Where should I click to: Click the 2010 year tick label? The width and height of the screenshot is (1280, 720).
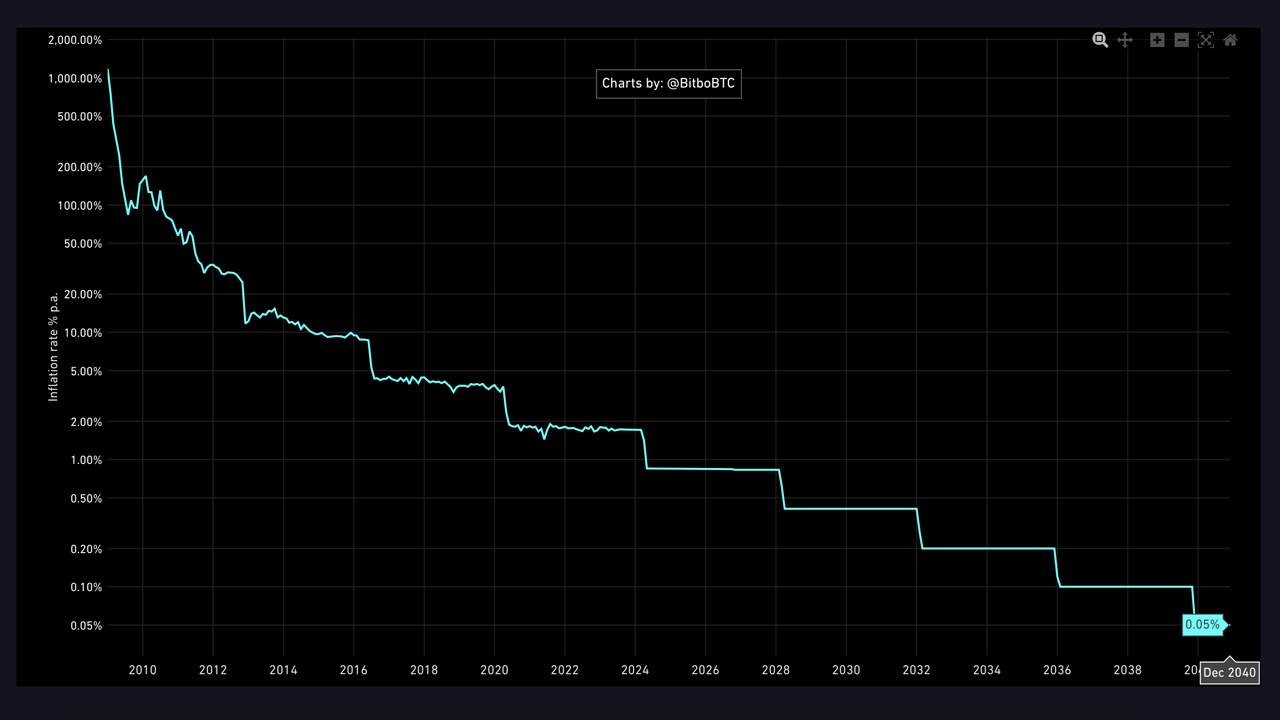[142, 670]
